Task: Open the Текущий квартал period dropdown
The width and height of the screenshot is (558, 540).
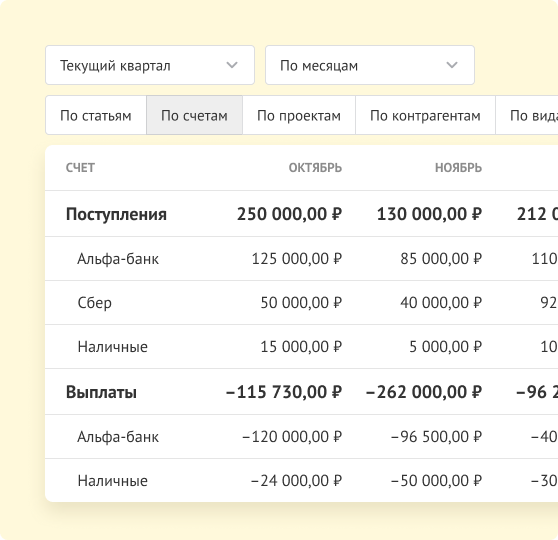Action: 150,65
